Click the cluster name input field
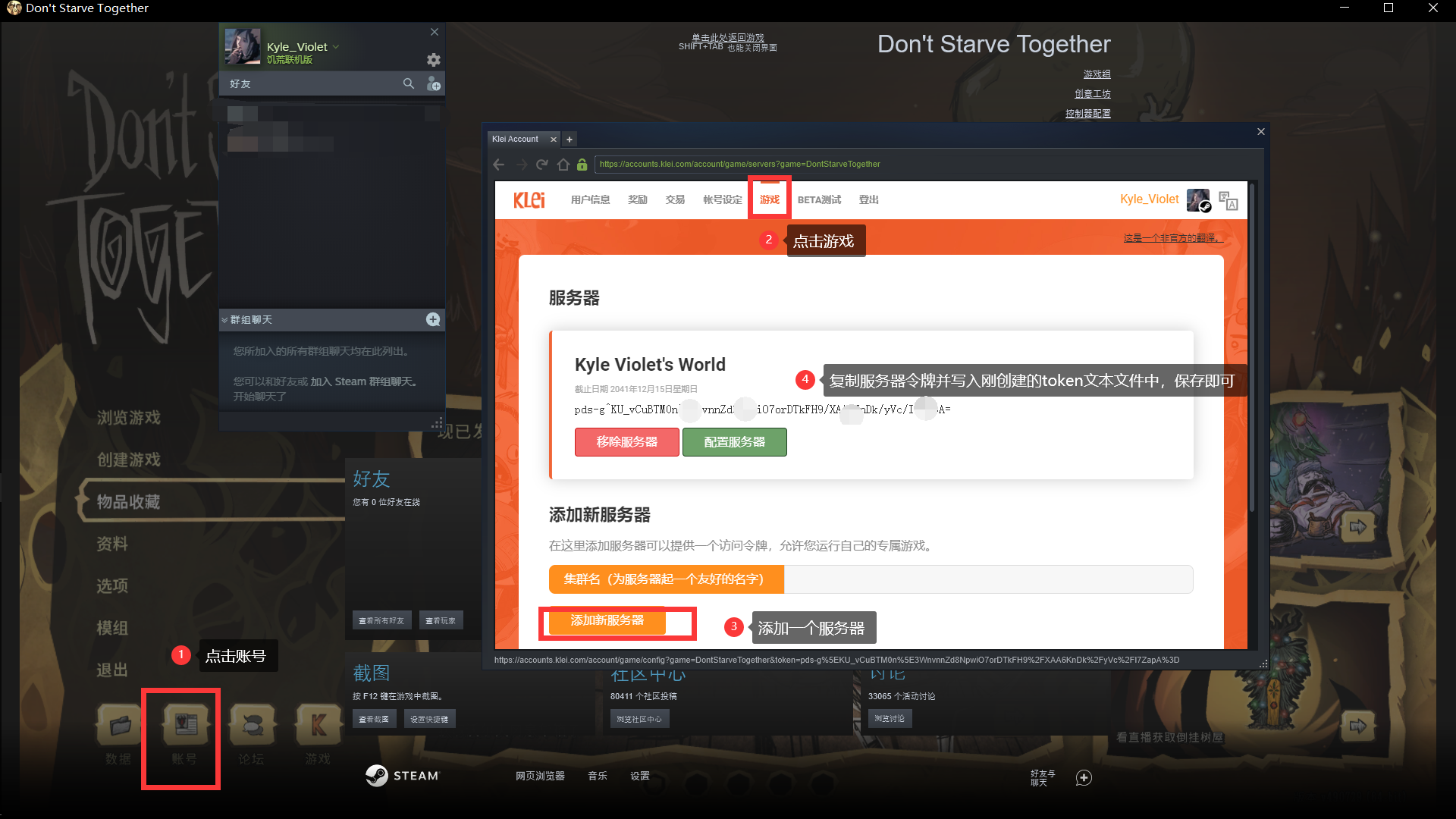 click(x=987, y=579)
